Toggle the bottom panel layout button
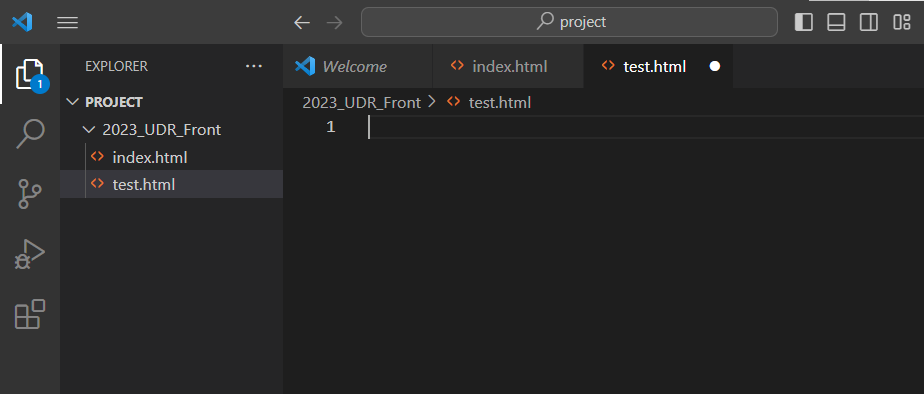Viewport: 924px width, 394px height. pos(836,22)
